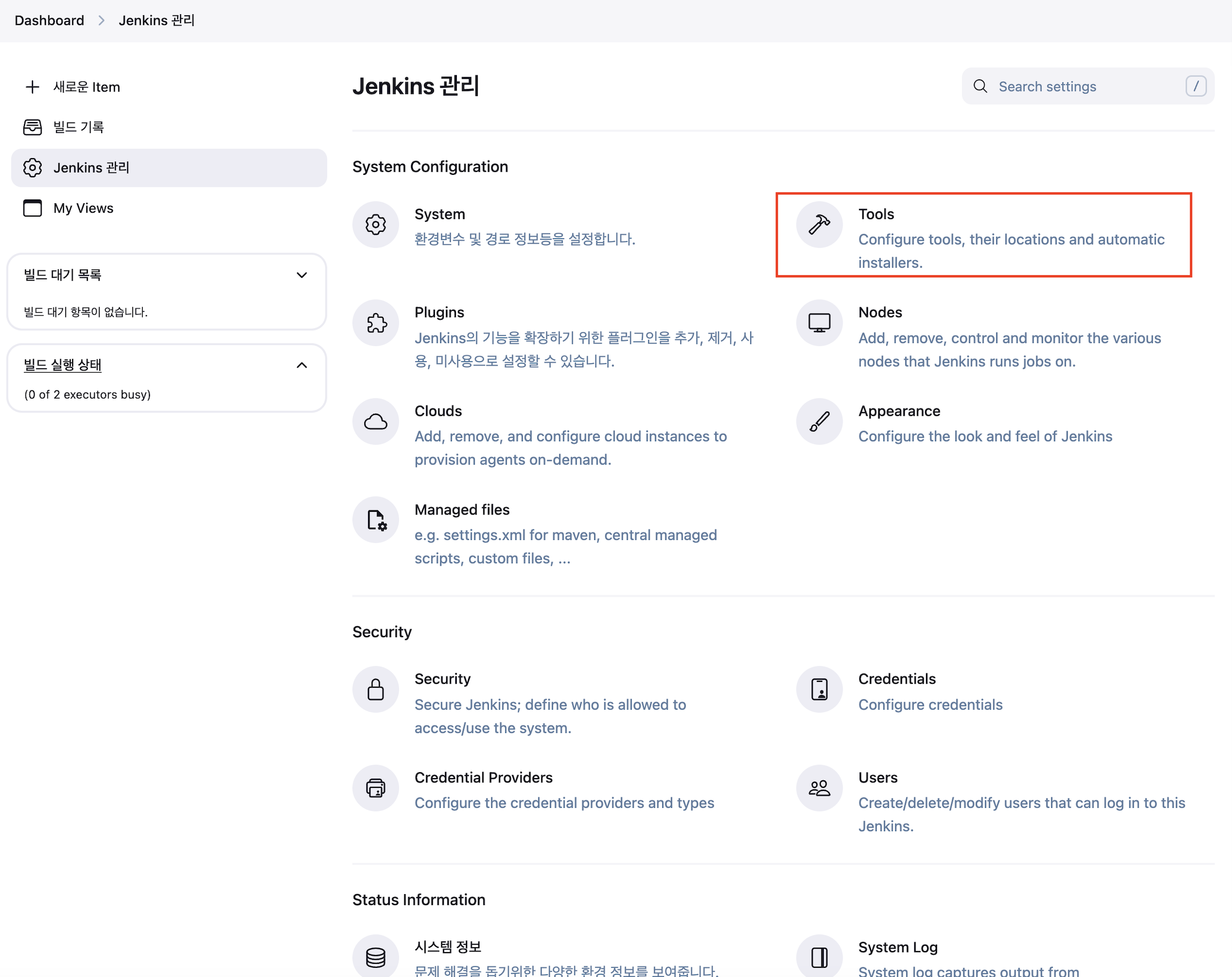Collapse the 빌드 실행 상태 panel chevron
Screen dimensions: 1232x977
click(302, 365)
